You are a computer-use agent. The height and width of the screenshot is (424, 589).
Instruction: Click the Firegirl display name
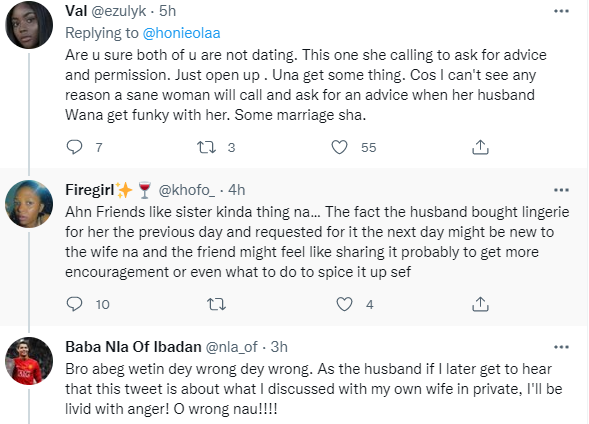coord(90,190)
